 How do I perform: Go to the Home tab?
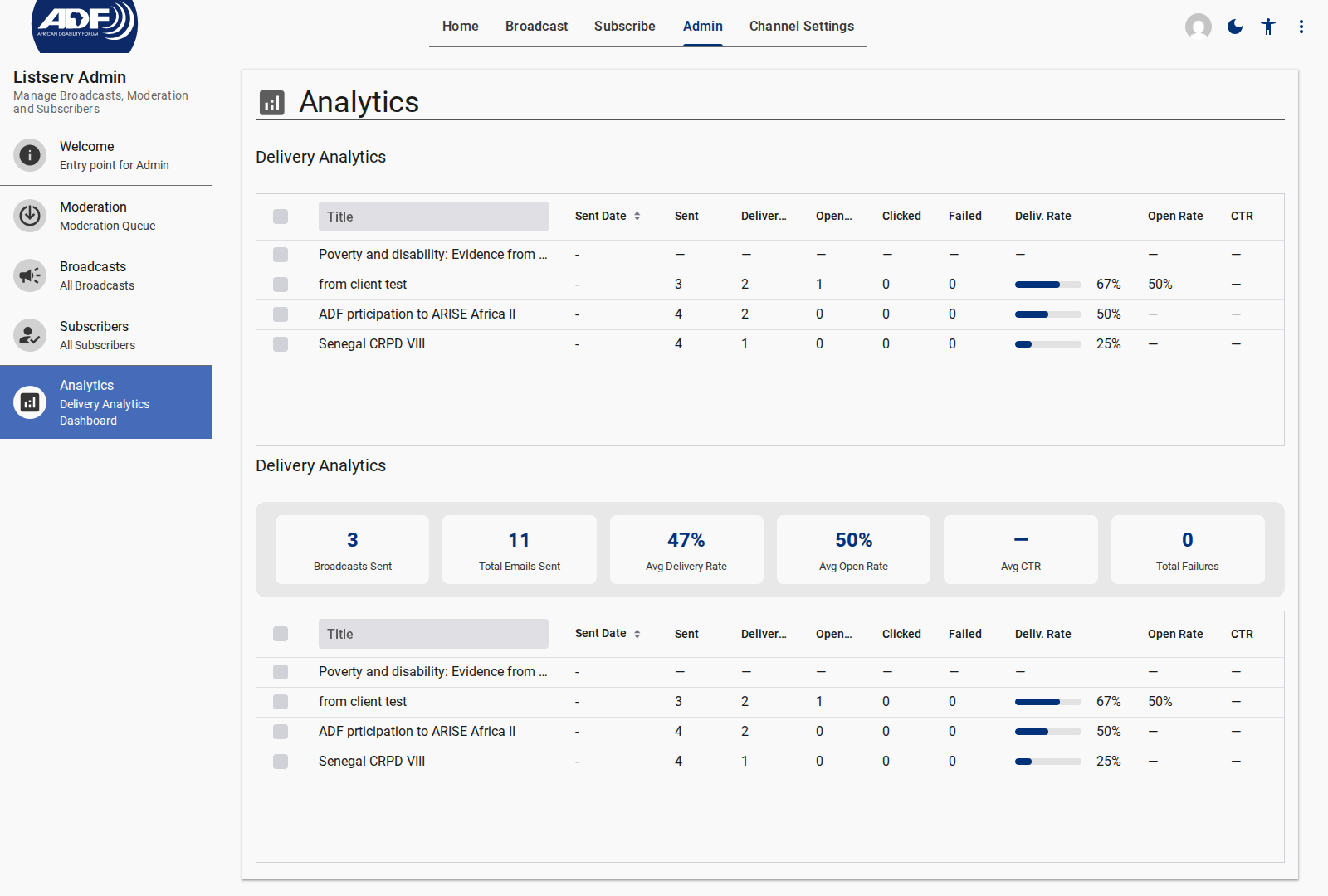pyautogui.click(x=461, y=27)
